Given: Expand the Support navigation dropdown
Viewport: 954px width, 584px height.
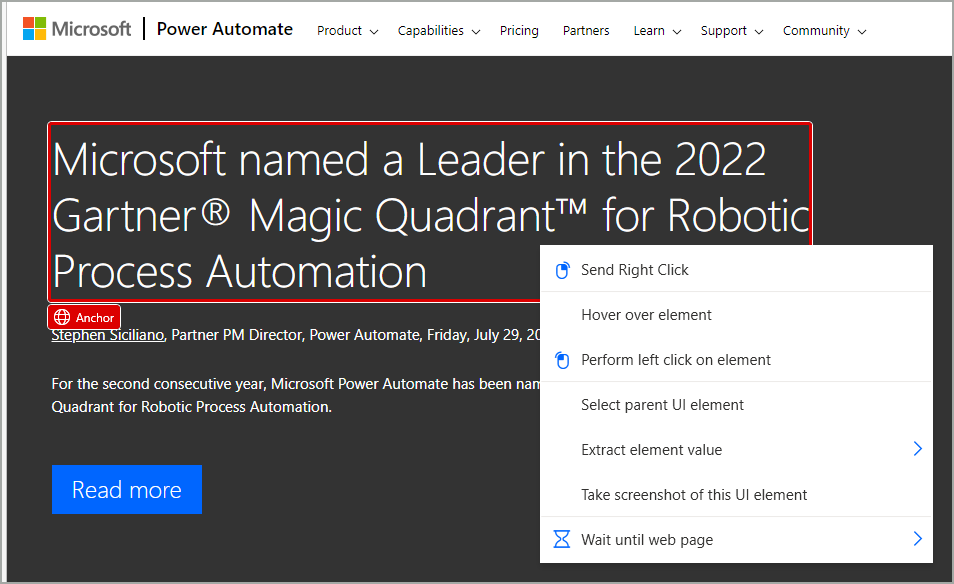Looking at the screenshot, I should pyautogui.click(x=731, y=31).
